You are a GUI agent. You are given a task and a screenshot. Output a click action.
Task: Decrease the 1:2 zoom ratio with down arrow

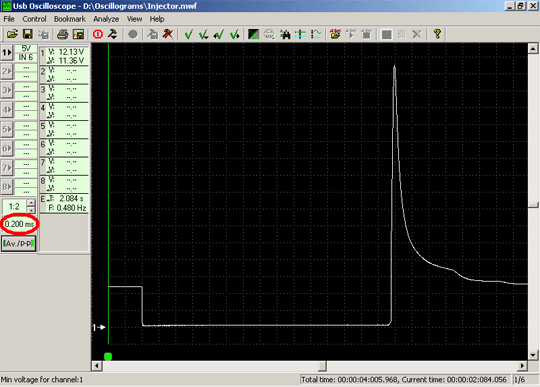point(31,210)
